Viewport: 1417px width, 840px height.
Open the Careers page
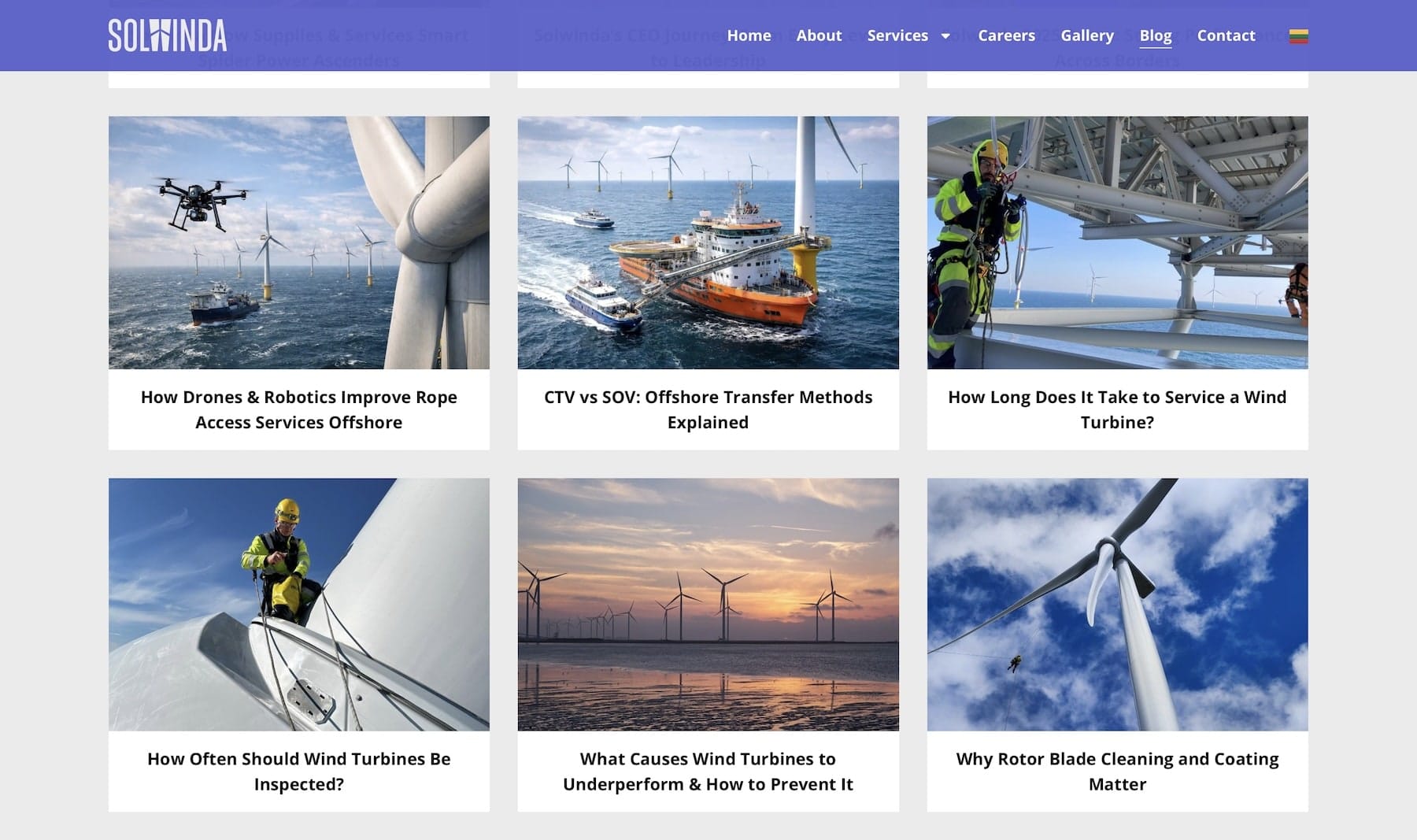coord(1006,35)
